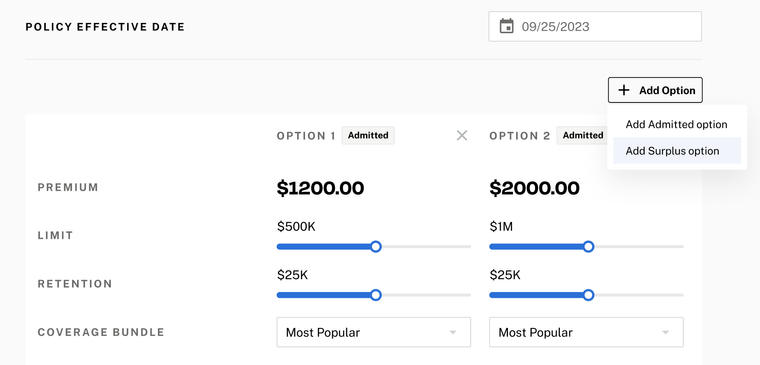The height and width of the screenshot is (365, 760).
Task: Open Option 1 Coverage Bundle Most Popular dropdown
Action: (374, 333)
